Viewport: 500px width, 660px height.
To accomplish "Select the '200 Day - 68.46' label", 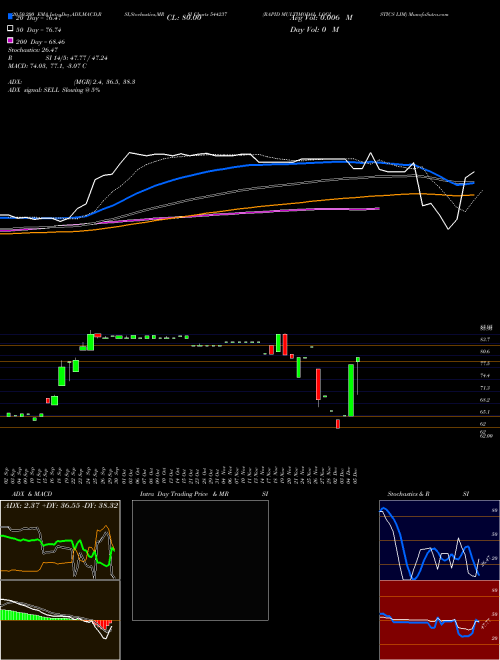I will click(x=40, y=42).
